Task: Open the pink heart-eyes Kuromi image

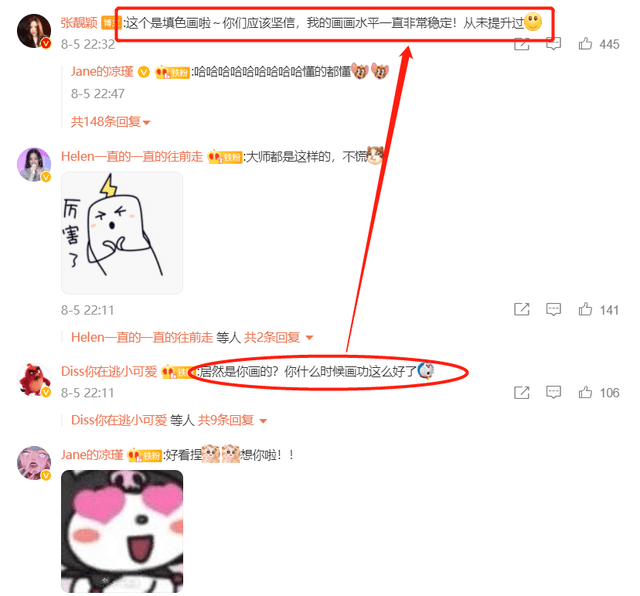Action: (122, 531)
